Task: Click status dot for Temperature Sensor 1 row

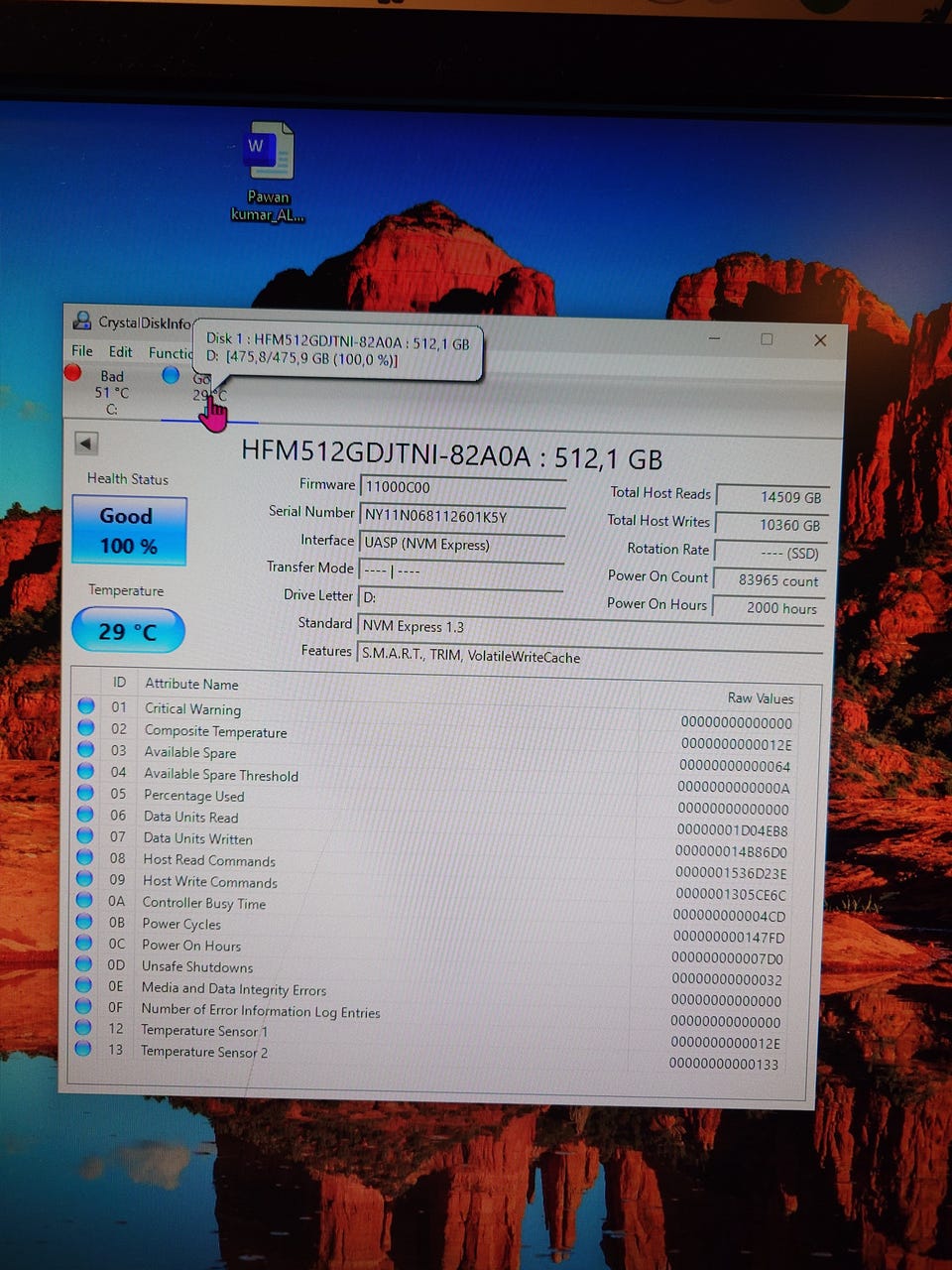Action: [83, 1028]
